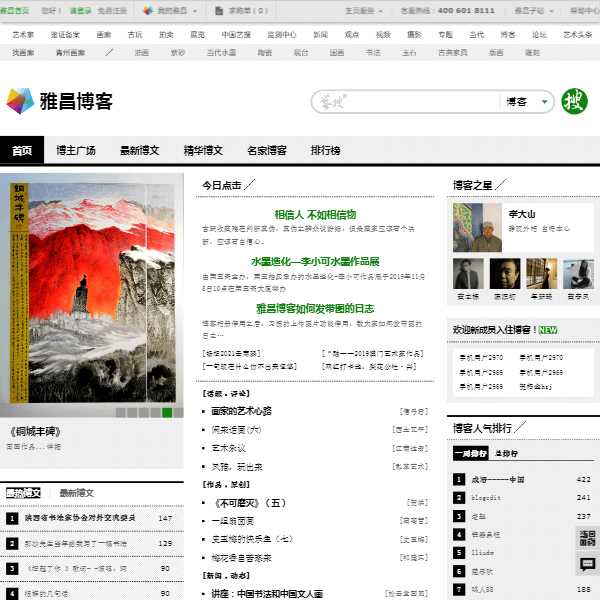
Task: Click the 免费注册 link
Action: (x=112, y=11)
